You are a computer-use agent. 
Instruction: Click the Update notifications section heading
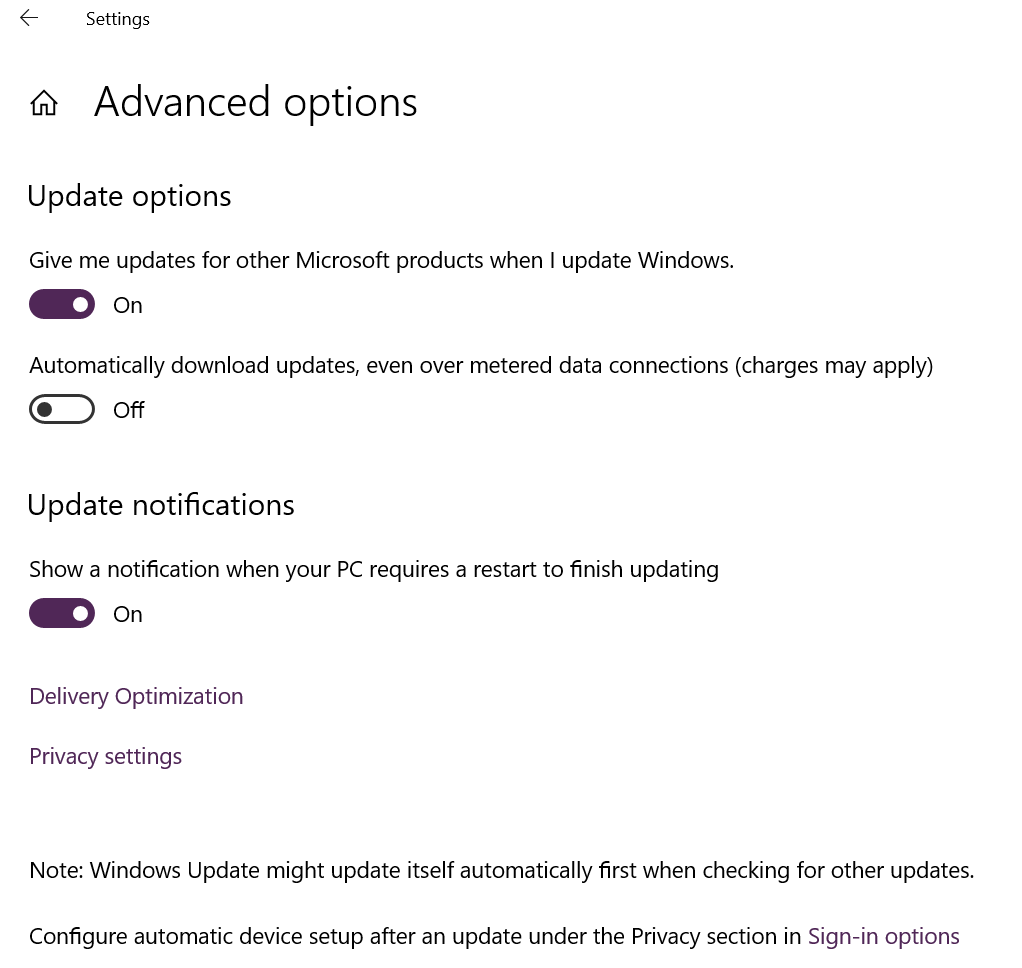point(161,505)
